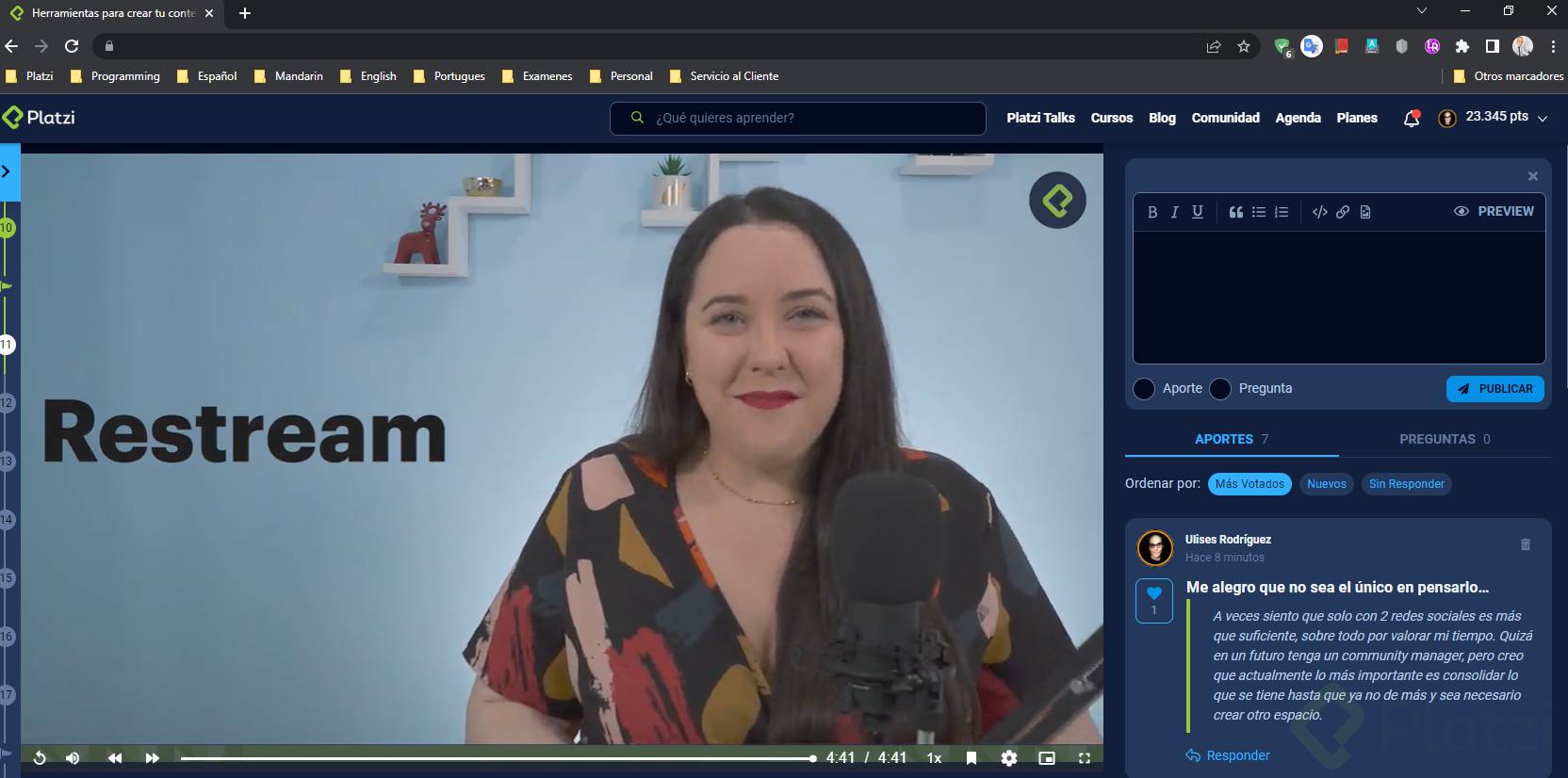
Task: Seek on the video progress bar
Action: [x=498, y=758]
